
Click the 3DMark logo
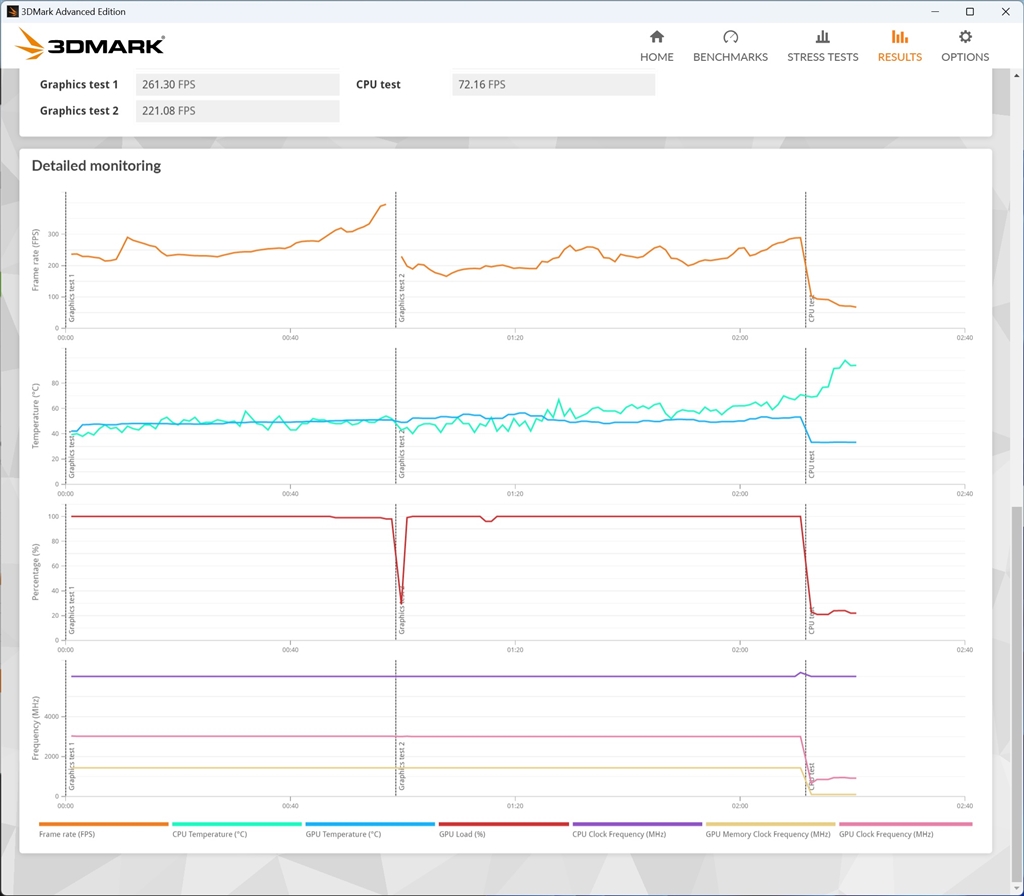click(89, 44)
